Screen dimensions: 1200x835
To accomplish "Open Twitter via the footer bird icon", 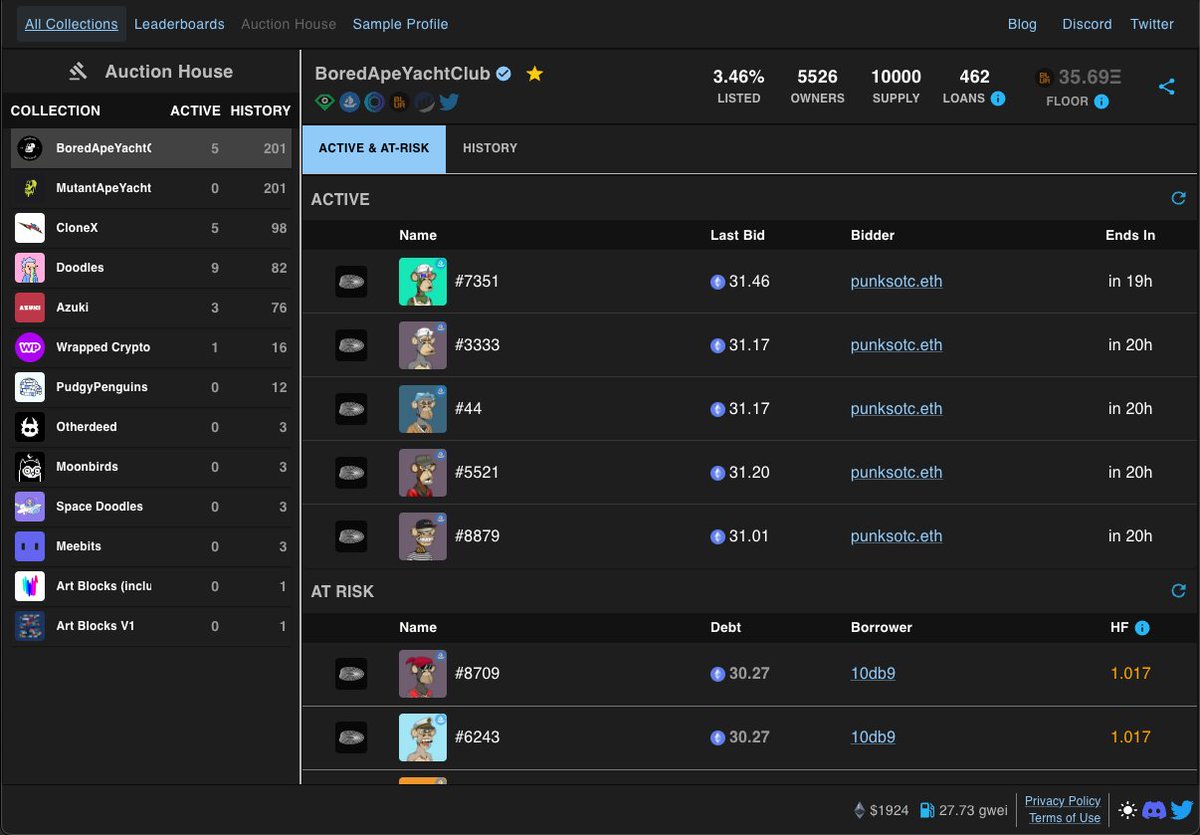I will [1181, 810].
